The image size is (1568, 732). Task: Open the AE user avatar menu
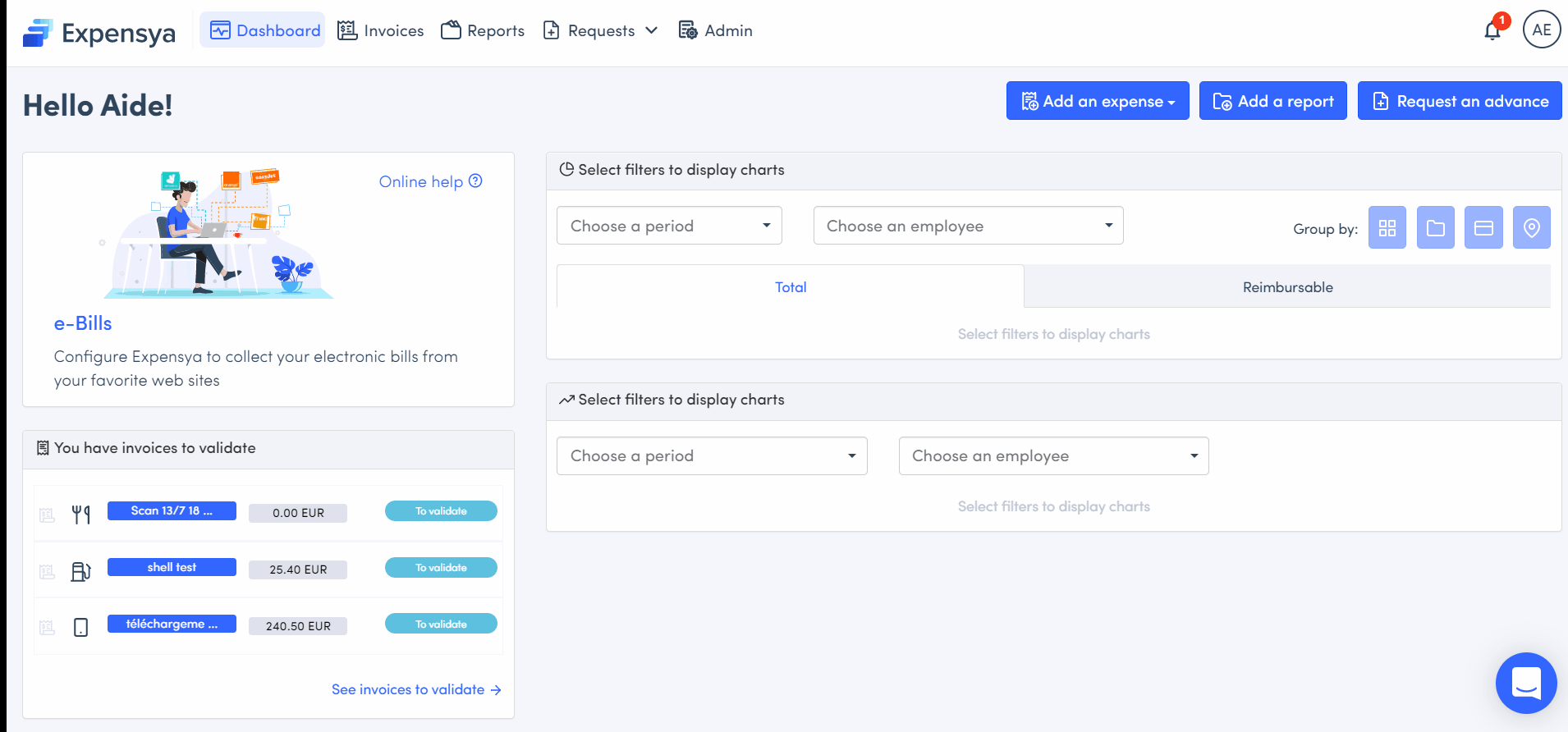click(1541, 30)
